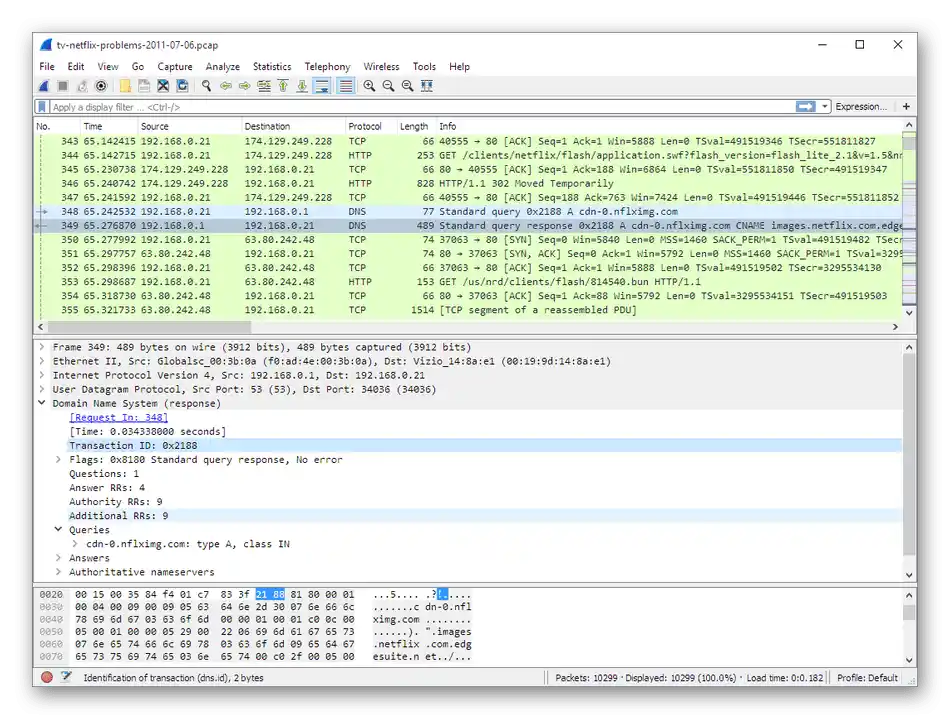Select packet 346 HTTP 302 Moved Temporarily
This screenshot has height=719, width=950.
468,184
